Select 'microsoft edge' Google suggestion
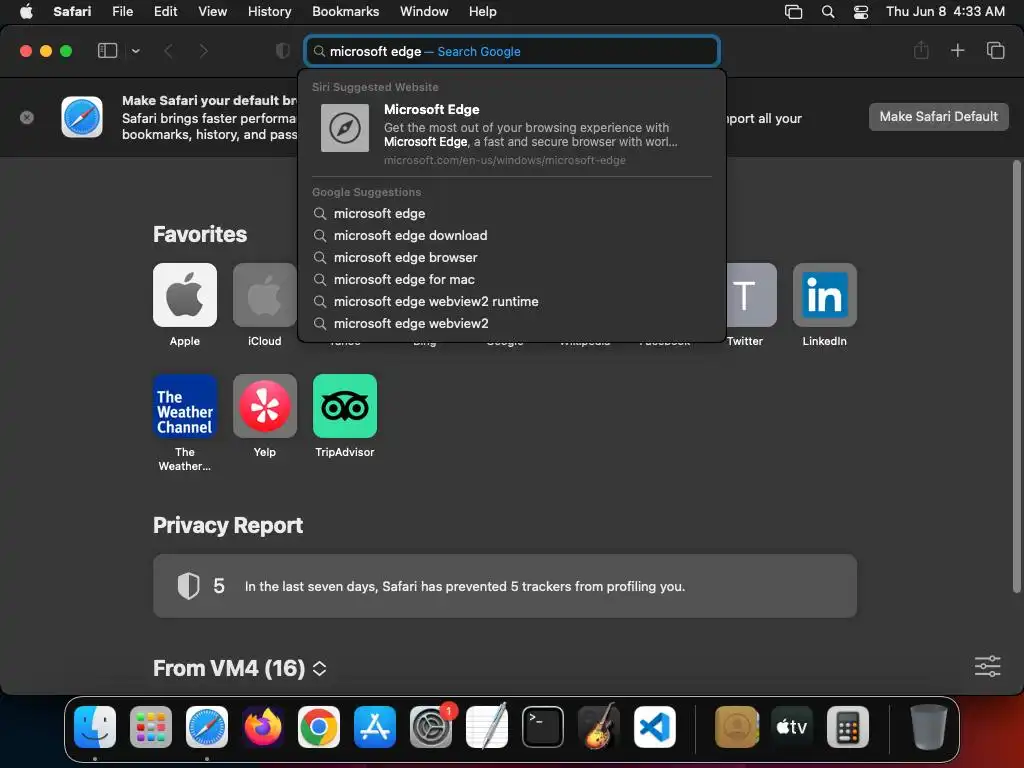 click(513, 214)
